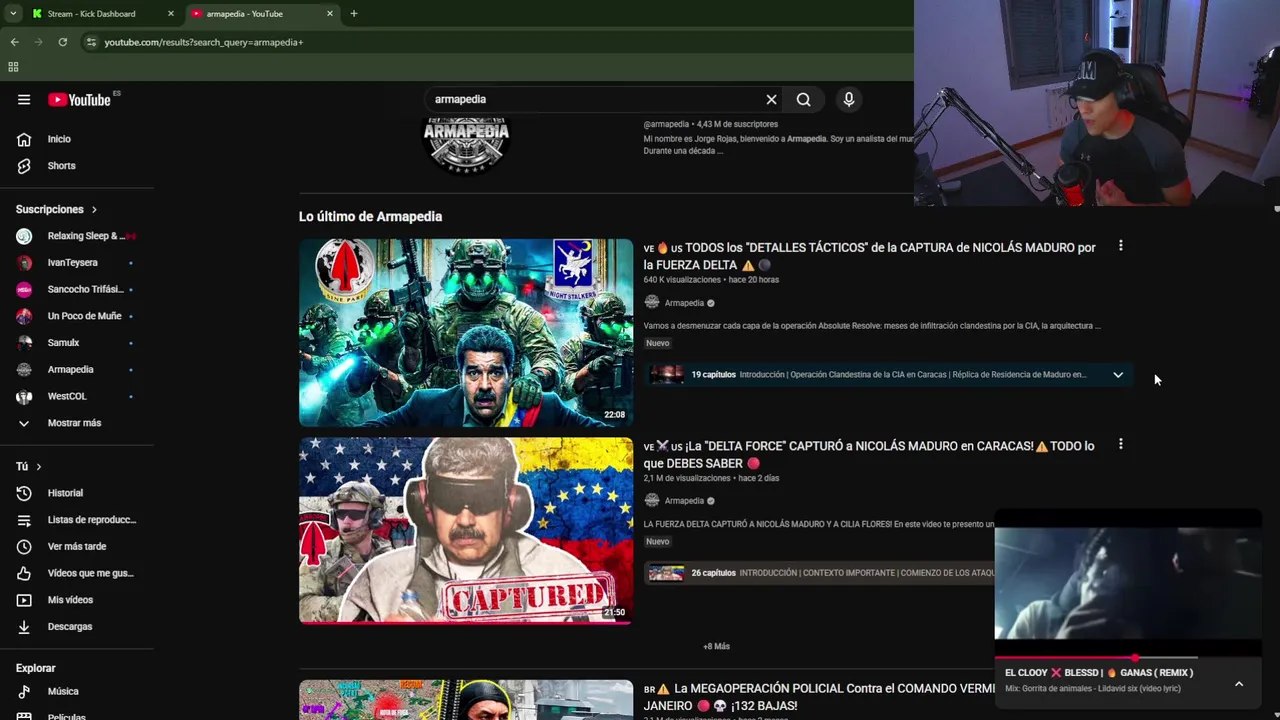Open Relaxing Sleep subscription channel

(77, 236)
